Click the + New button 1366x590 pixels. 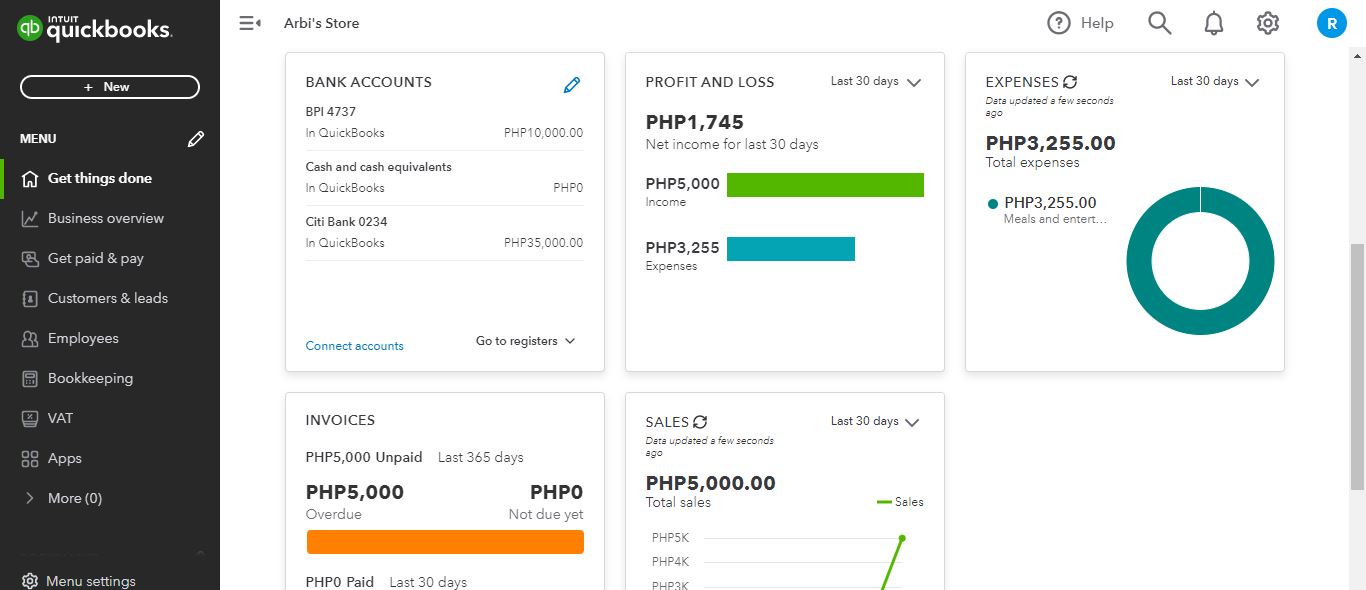[x=110, y=87]
